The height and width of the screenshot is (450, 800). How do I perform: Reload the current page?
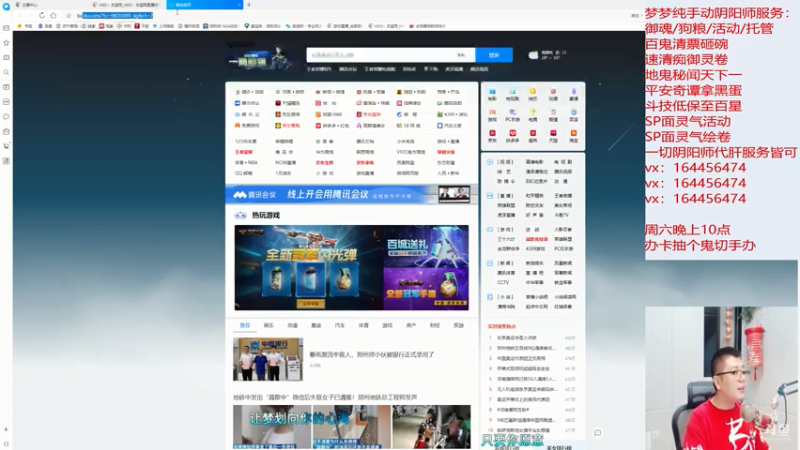[42, 15]
